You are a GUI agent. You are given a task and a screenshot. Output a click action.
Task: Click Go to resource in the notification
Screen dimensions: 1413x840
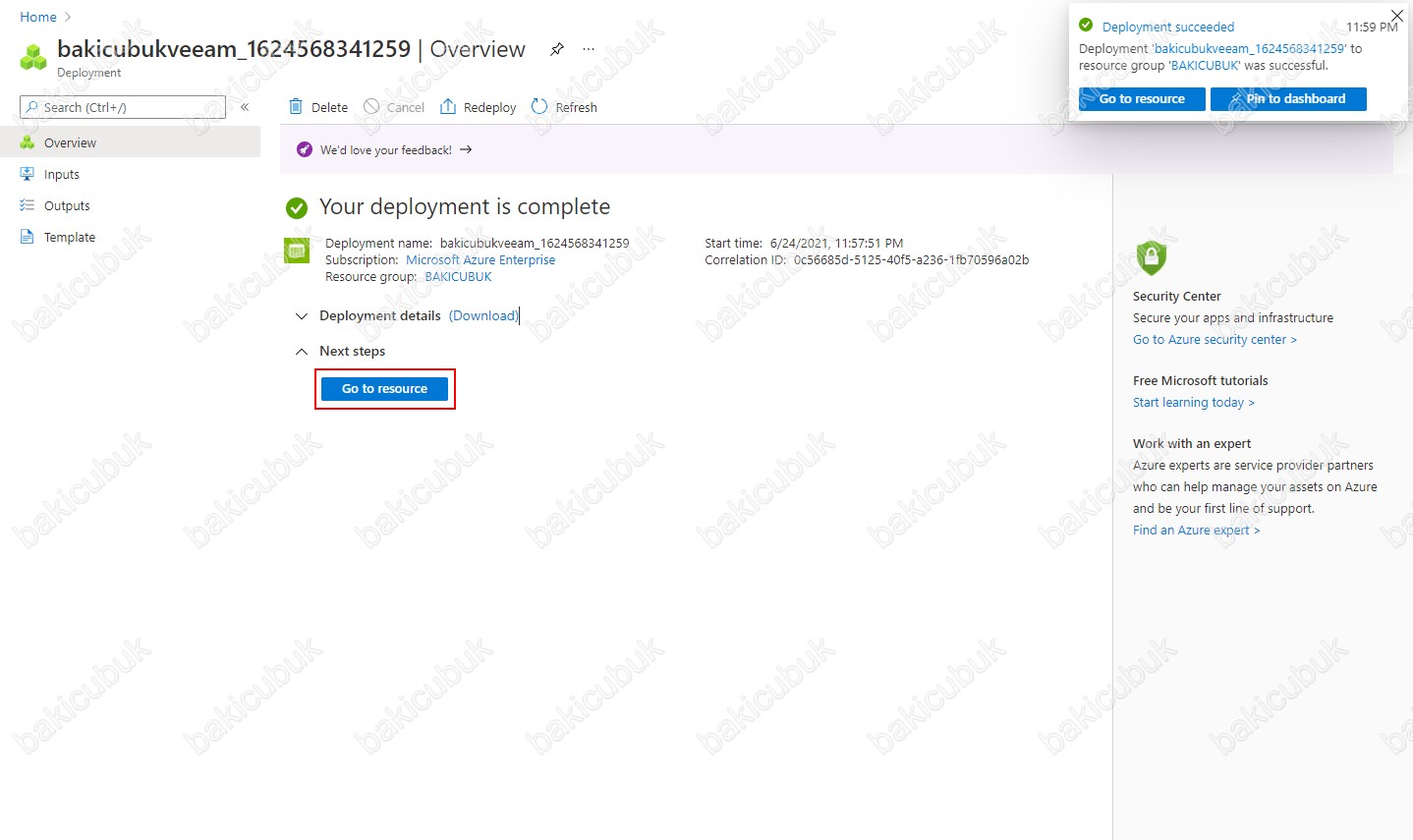click(x=1142, y=99)
